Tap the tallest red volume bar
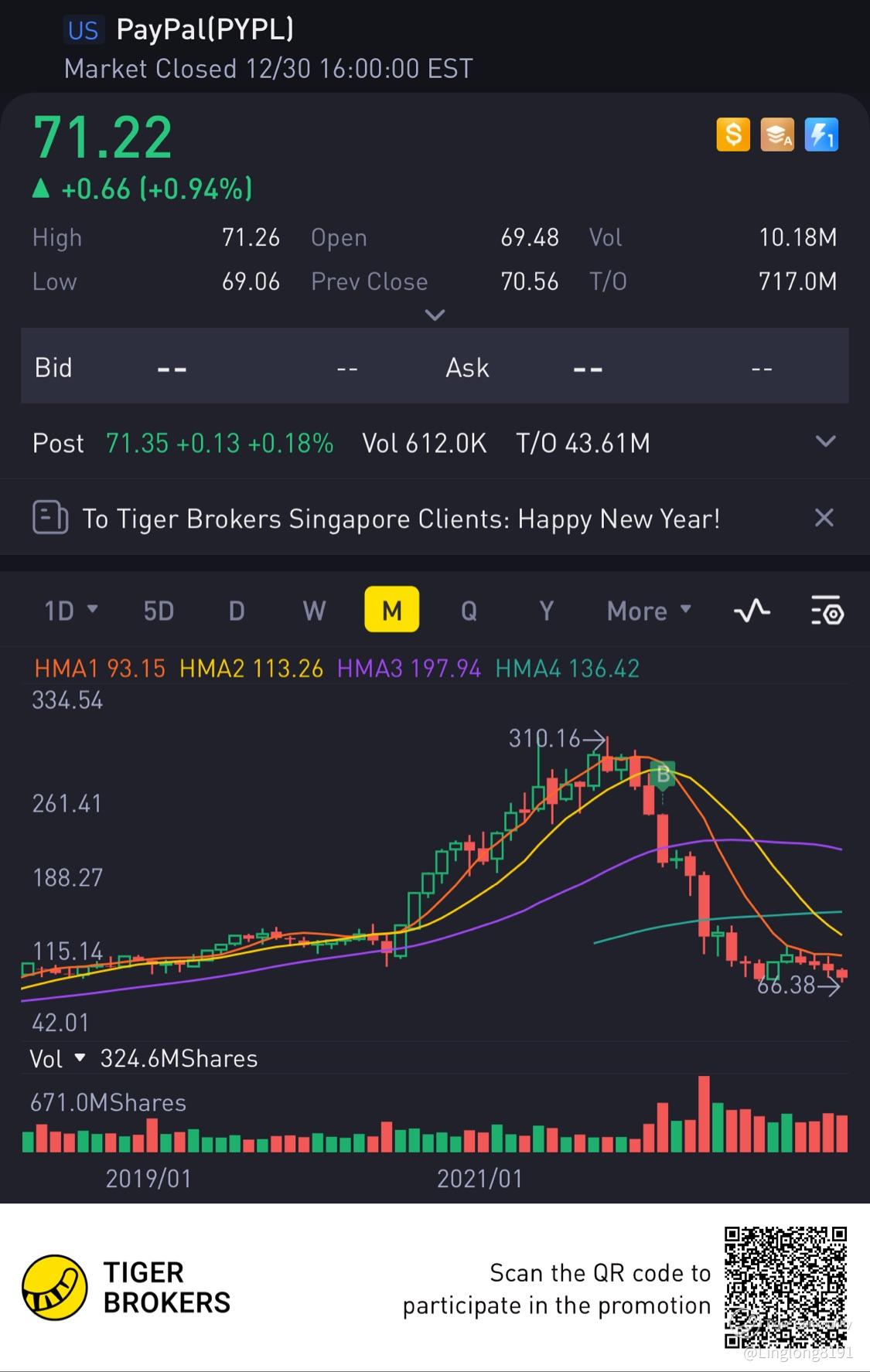The width and height of the screenshot is (870, 1372). coord(704,1114)
